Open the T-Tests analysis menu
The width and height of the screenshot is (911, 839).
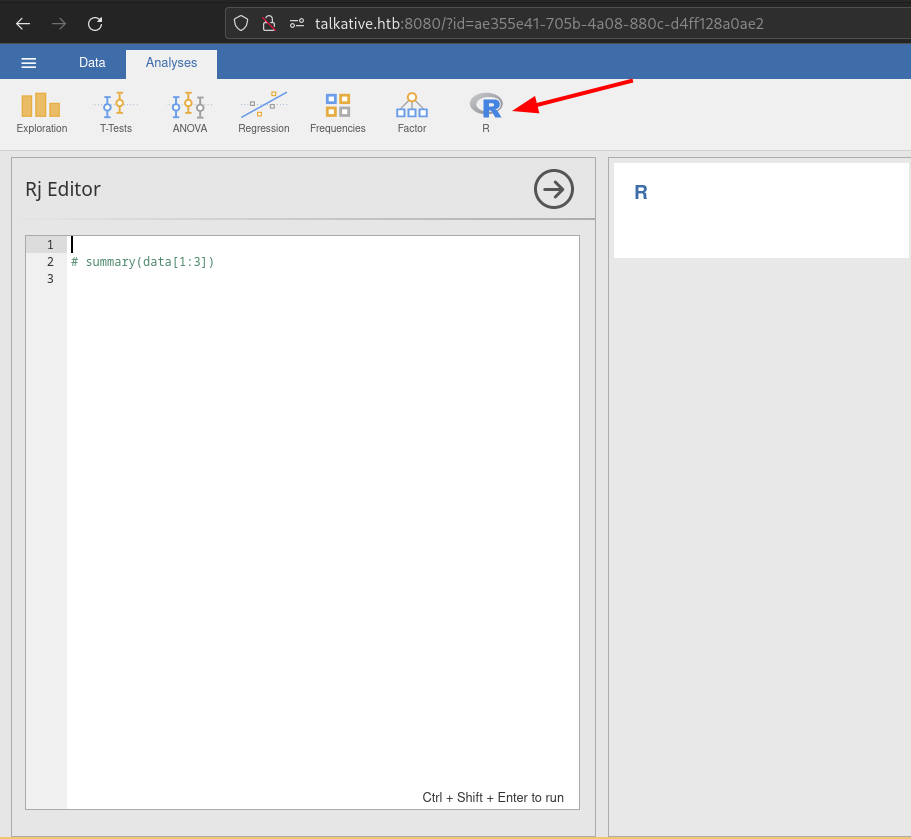click(x=116, y=112)
